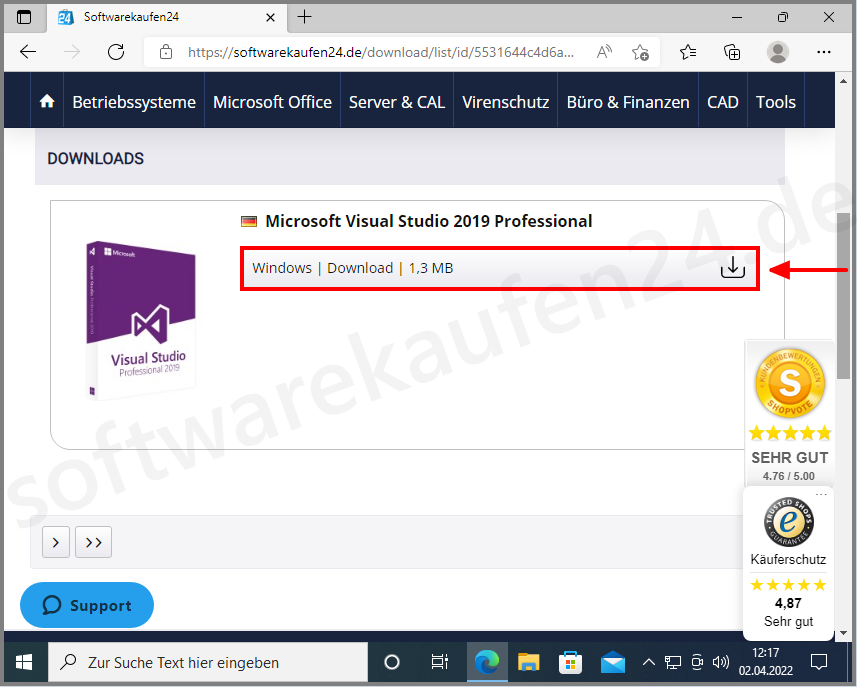The width and height of the screenshot is (857, 687).
Task: Open the notification center icon
Action: click(819, 662)
